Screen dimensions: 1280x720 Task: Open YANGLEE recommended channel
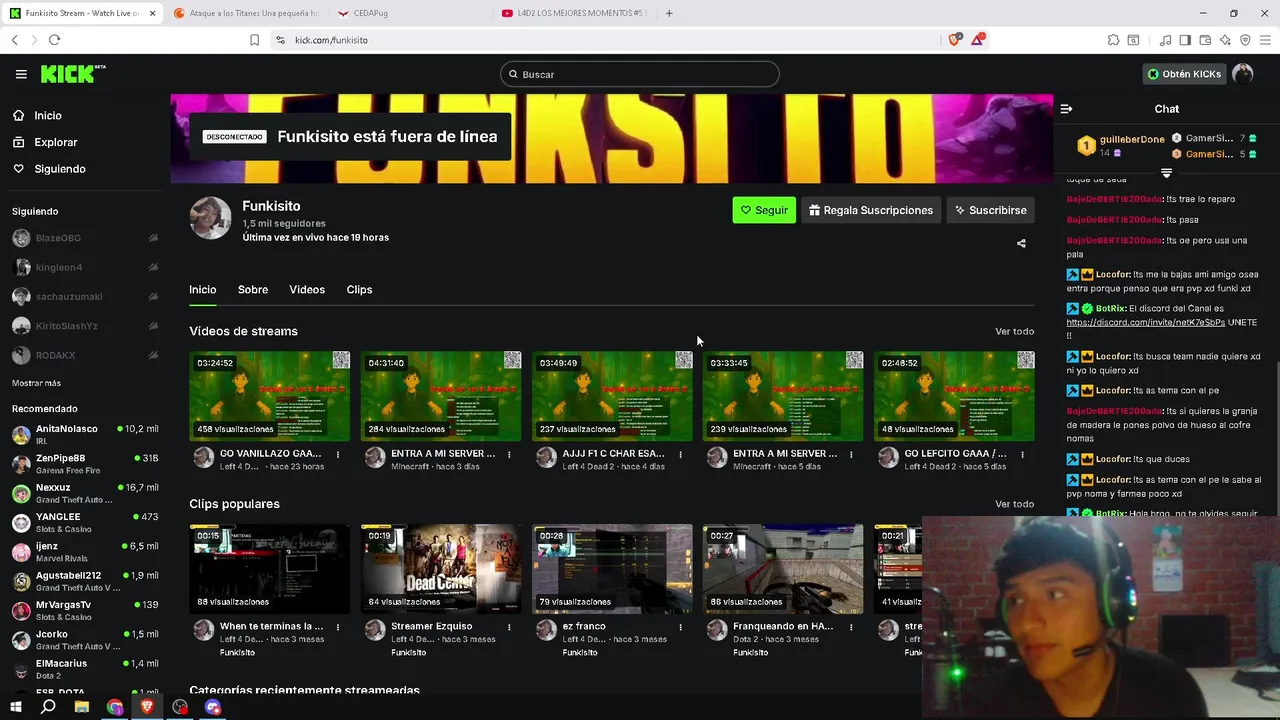85,522
